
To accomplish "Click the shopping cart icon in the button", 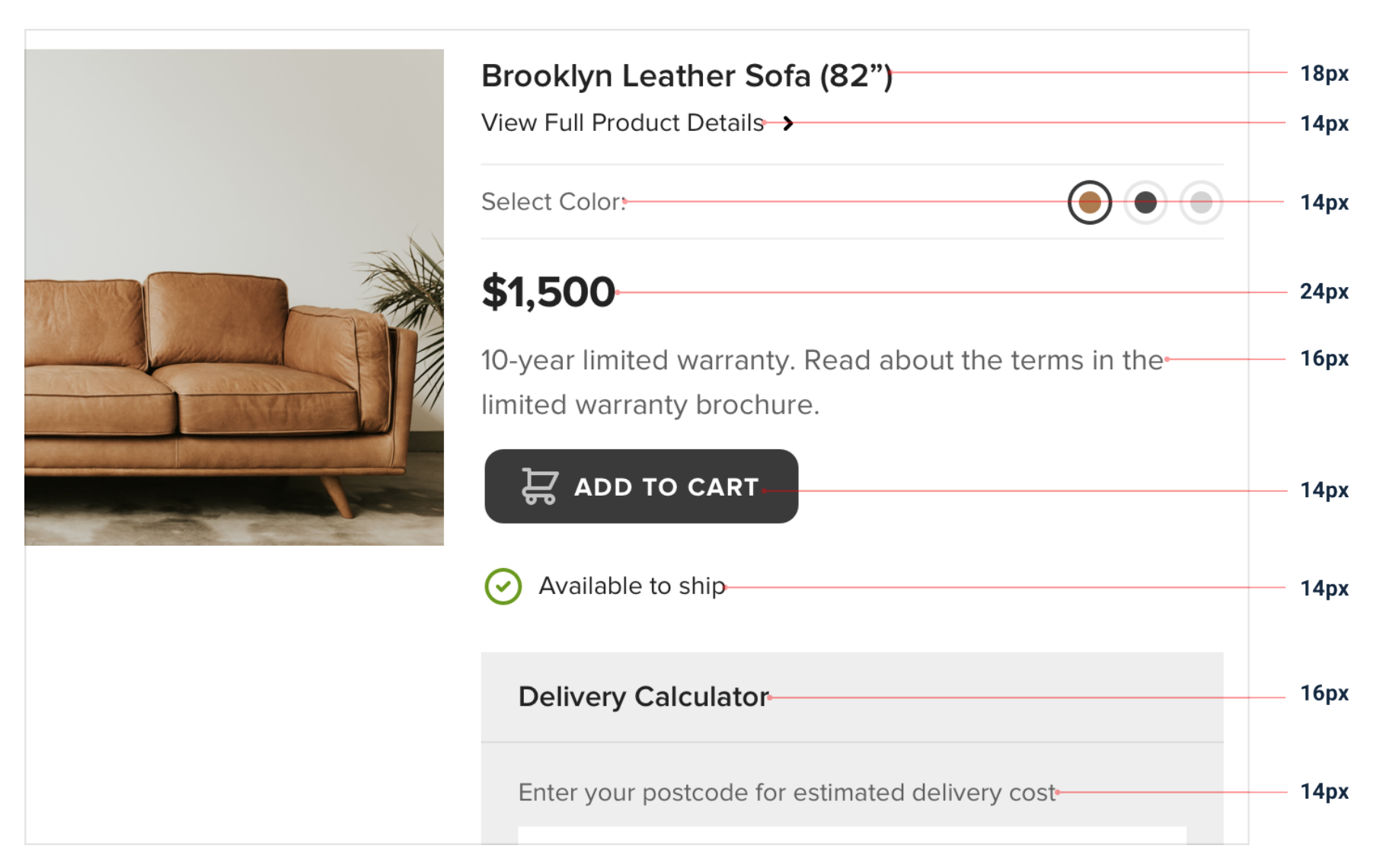I will tap(540, 486).
